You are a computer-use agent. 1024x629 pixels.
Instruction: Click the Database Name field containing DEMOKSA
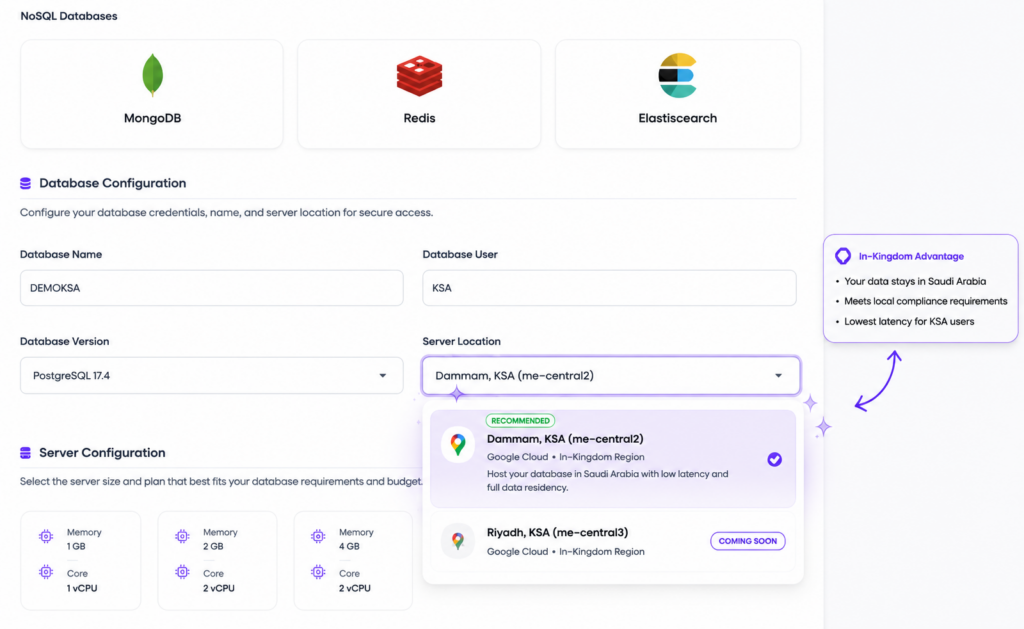pos(212,288)
